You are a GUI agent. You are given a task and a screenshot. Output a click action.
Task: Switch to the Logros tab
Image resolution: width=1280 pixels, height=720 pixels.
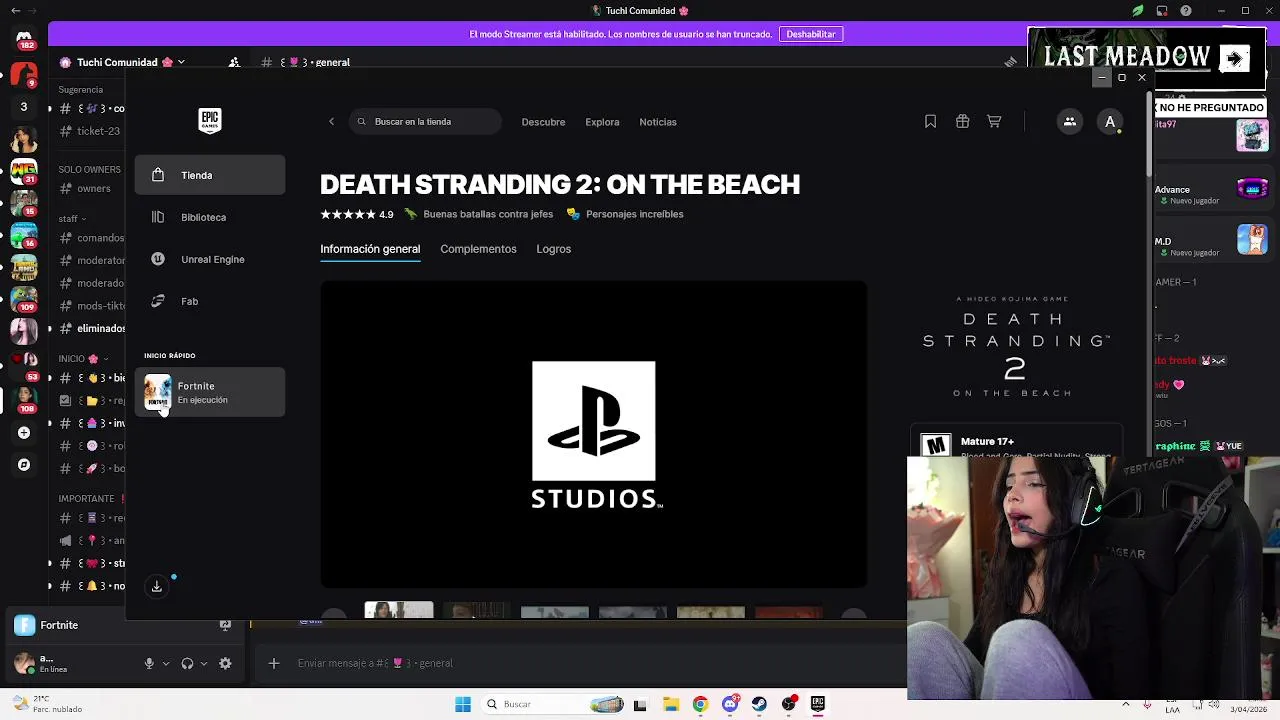(553, 249)
